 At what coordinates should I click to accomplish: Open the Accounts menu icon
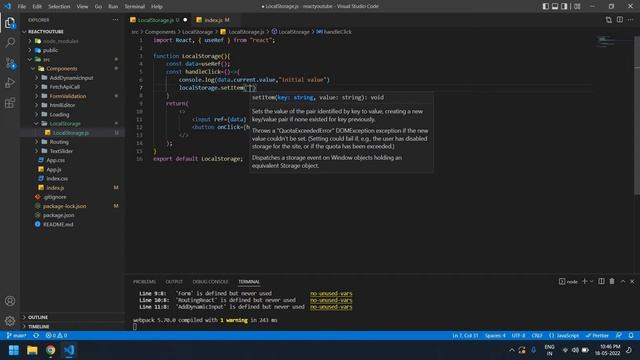click(10, 301)
